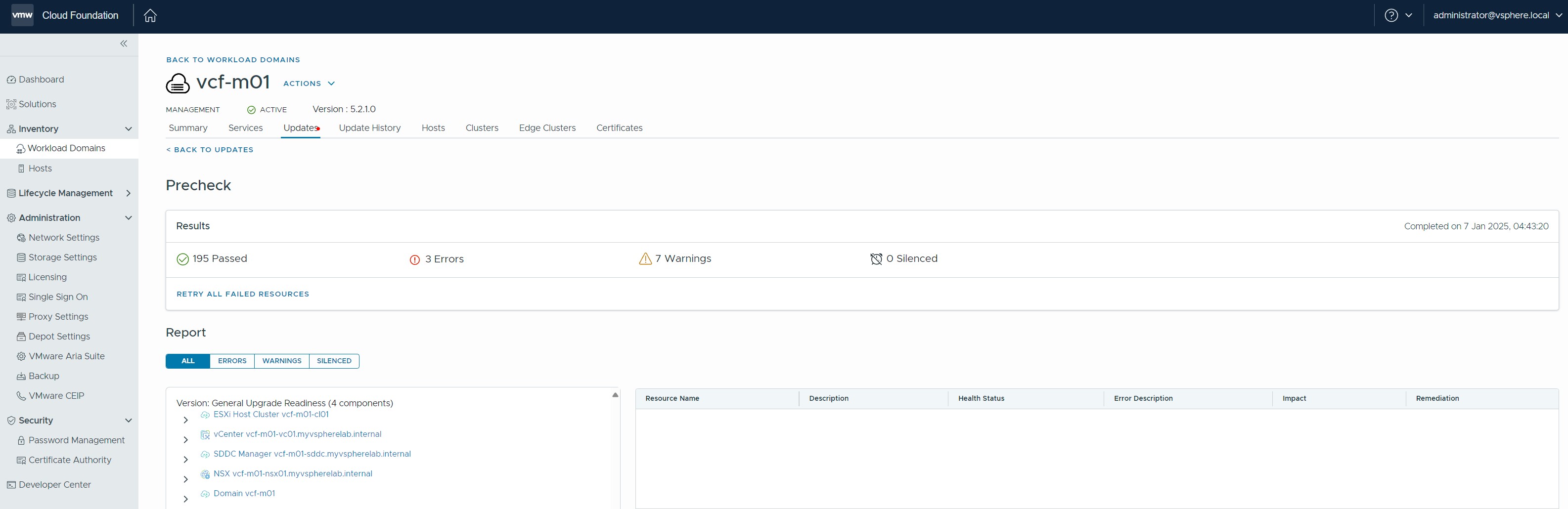Image resolution: width=1568 pixels, height=509 pixels.
Task: Click the vCenter icon in the report tree
Action: [x=205, y=435]
